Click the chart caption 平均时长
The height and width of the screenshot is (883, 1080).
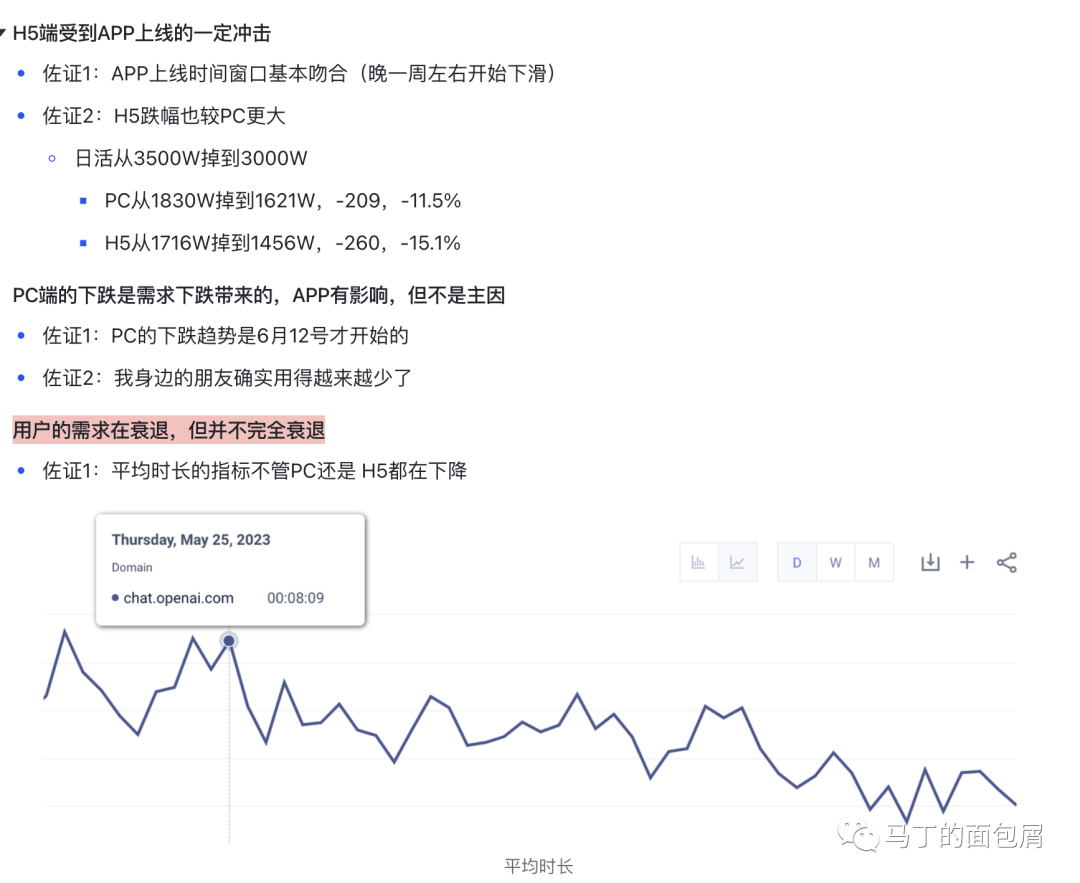tap(539, 866)
